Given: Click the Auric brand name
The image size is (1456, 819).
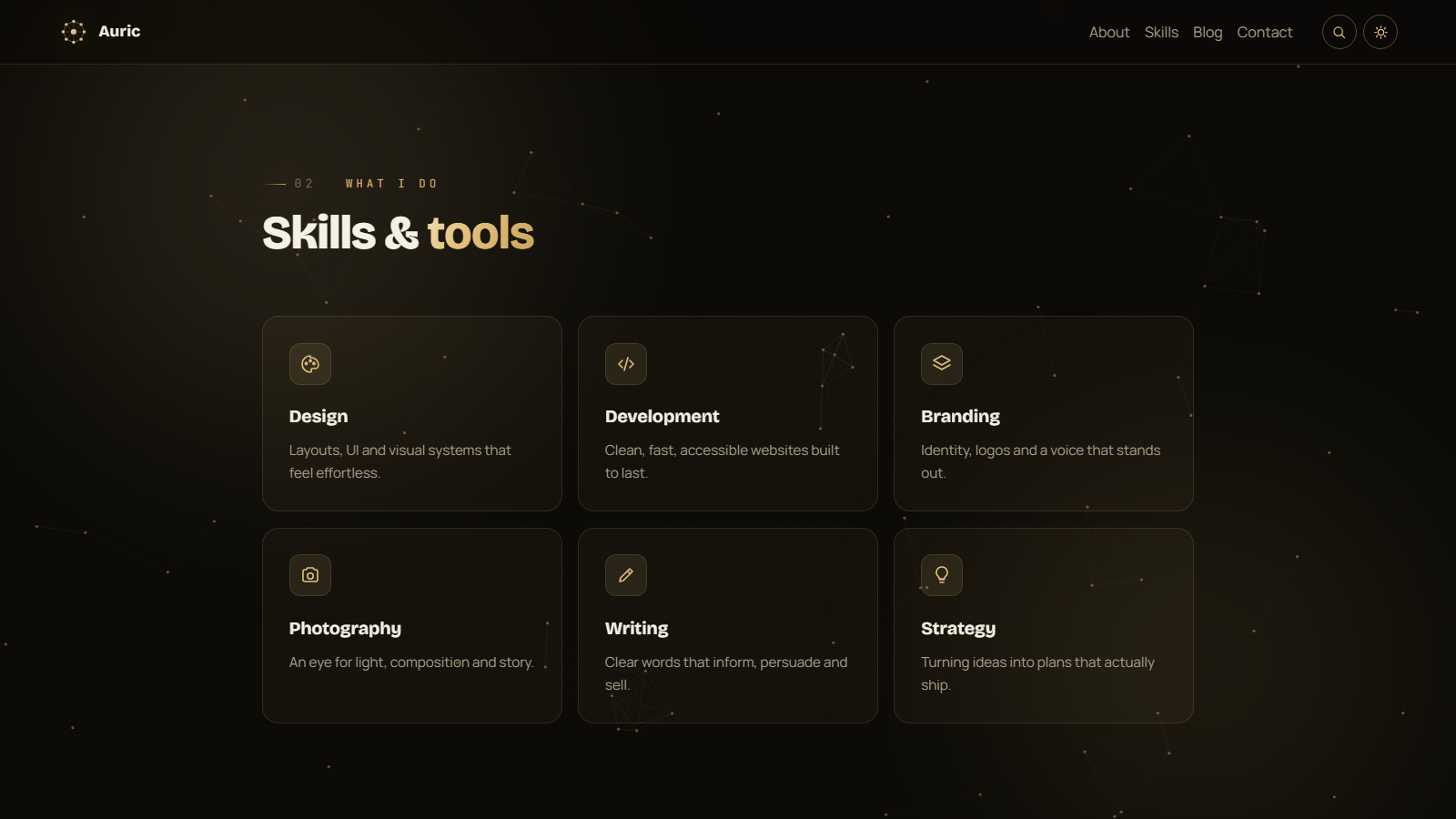Looking at the screenshot, I should click(119, 31).
